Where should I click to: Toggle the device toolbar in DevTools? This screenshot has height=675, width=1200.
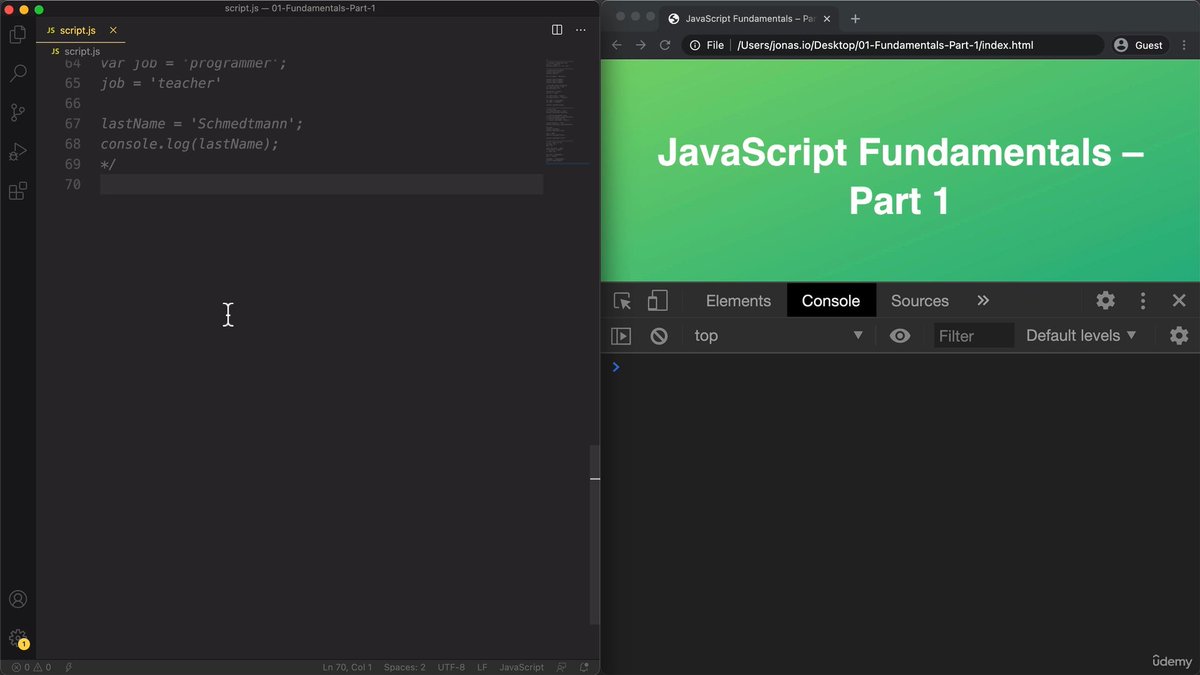tap(657, 301)
